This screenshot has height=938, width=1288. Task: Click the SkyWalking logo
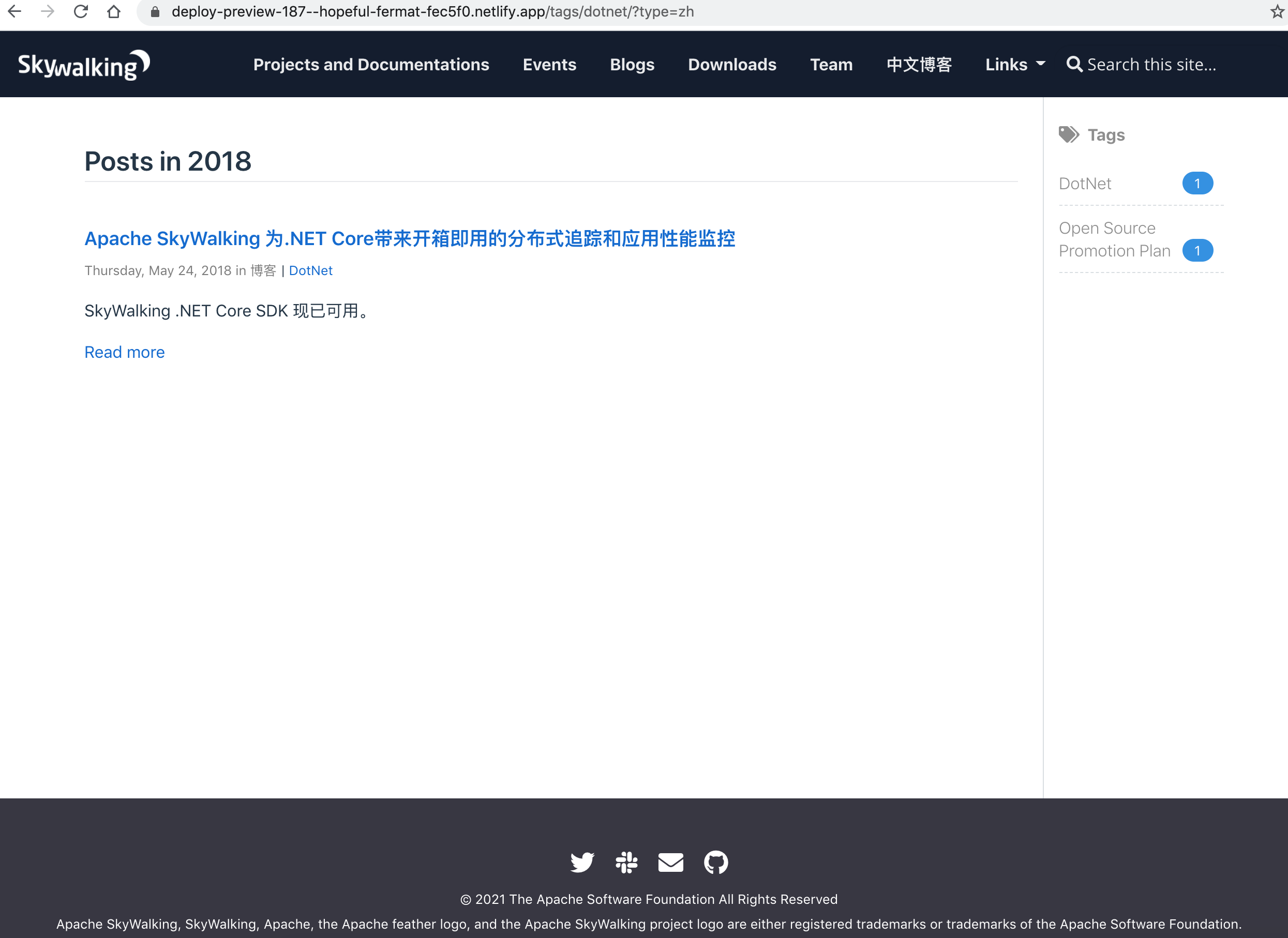coord(84,65)
